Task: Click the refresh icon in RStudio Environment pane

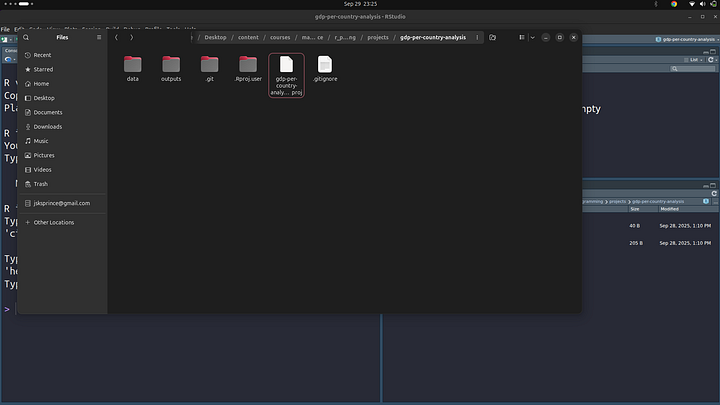Action: tap(710, 60)
